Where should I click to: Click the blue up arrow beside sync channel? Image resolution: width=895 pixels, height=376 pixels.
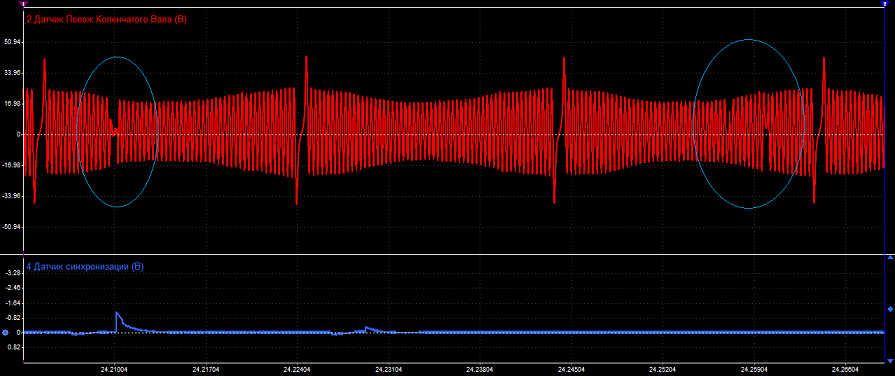(889, 259)
